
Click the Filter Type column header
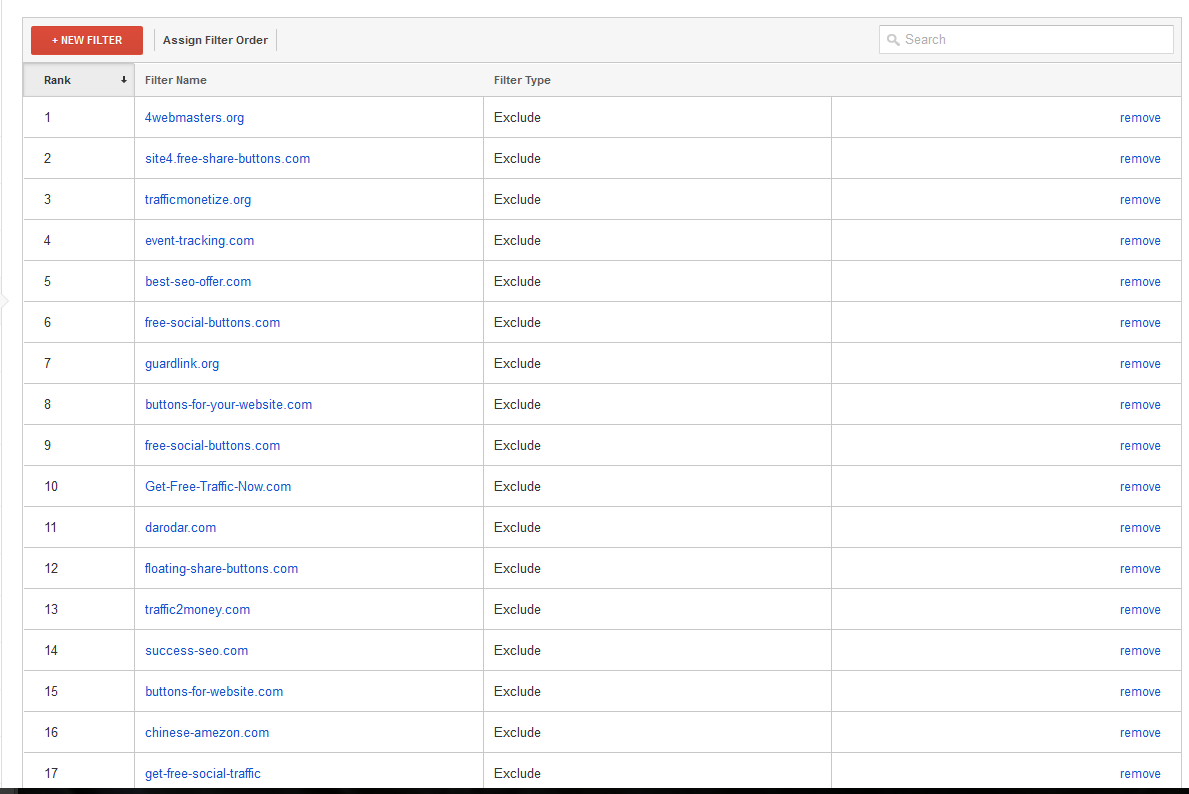(522, 80)
